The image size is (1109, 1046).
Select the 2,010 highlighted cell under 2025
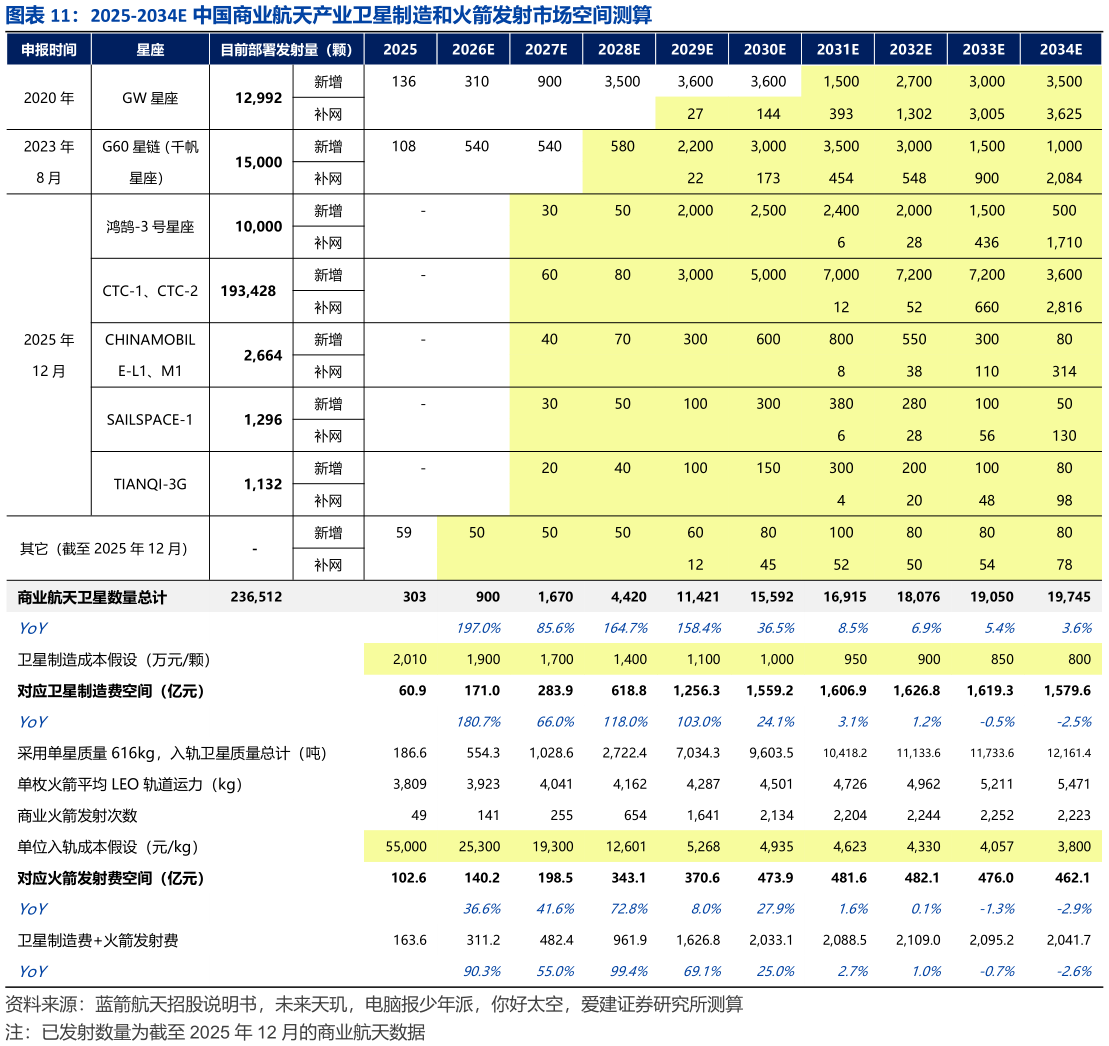coord(409,659)
